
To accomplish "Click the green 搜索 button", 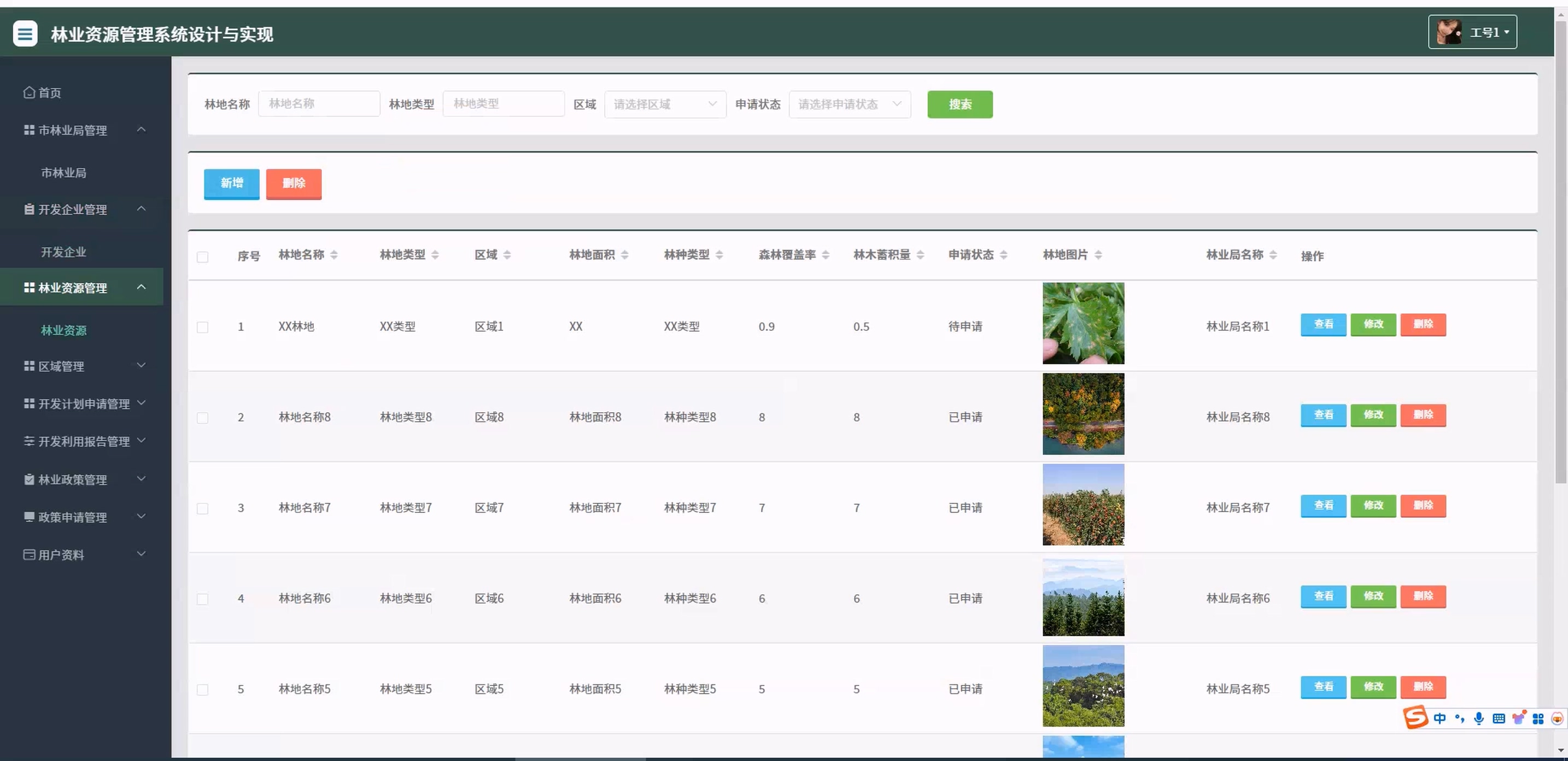I will pyautogui.click(x=959, y=104).
